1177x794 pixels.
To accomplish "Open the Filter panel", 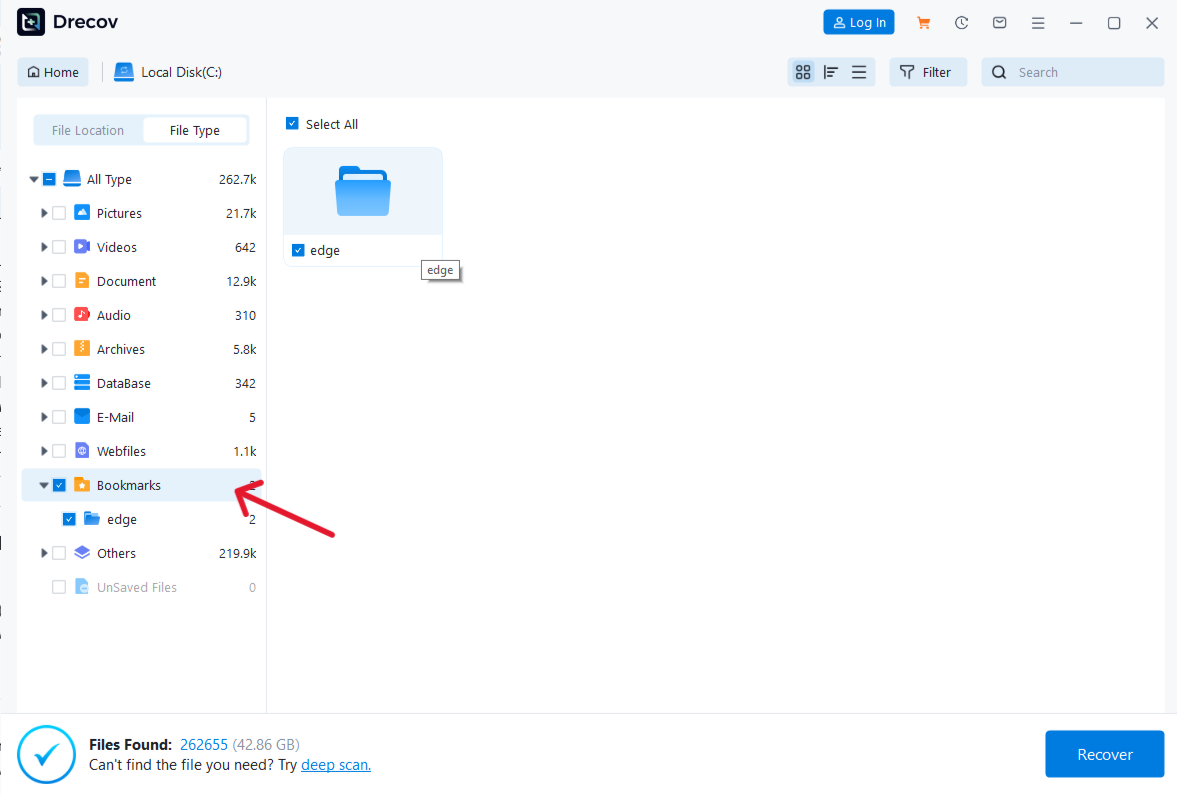I will click(x=928, y=71).
